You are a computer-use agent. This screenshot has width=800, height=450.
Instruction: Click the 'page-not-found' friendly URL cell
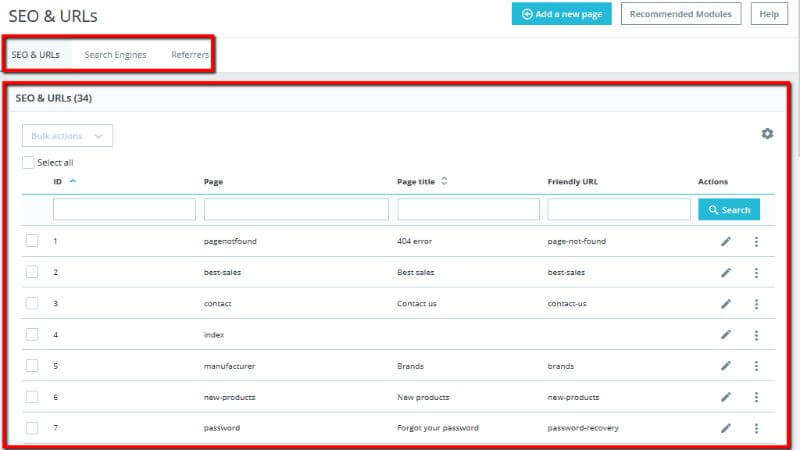click(x=577, y=241)
